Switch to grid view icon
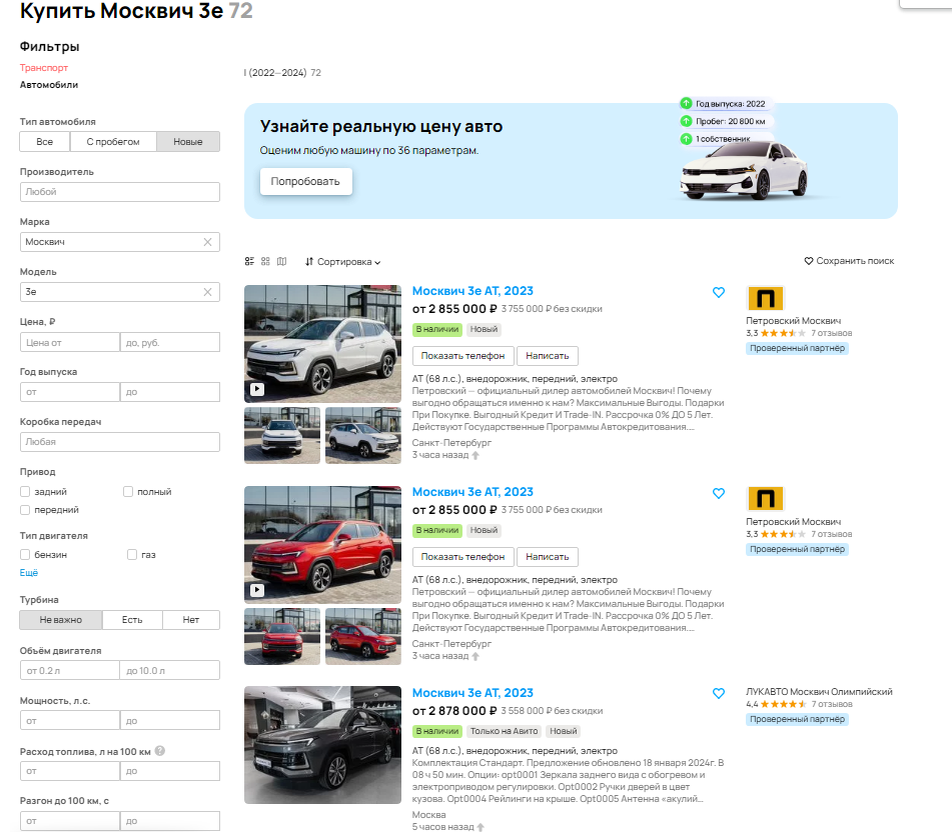Image resolution: width=952 pixels, height=832 pixels. click(x=265, y=261)
